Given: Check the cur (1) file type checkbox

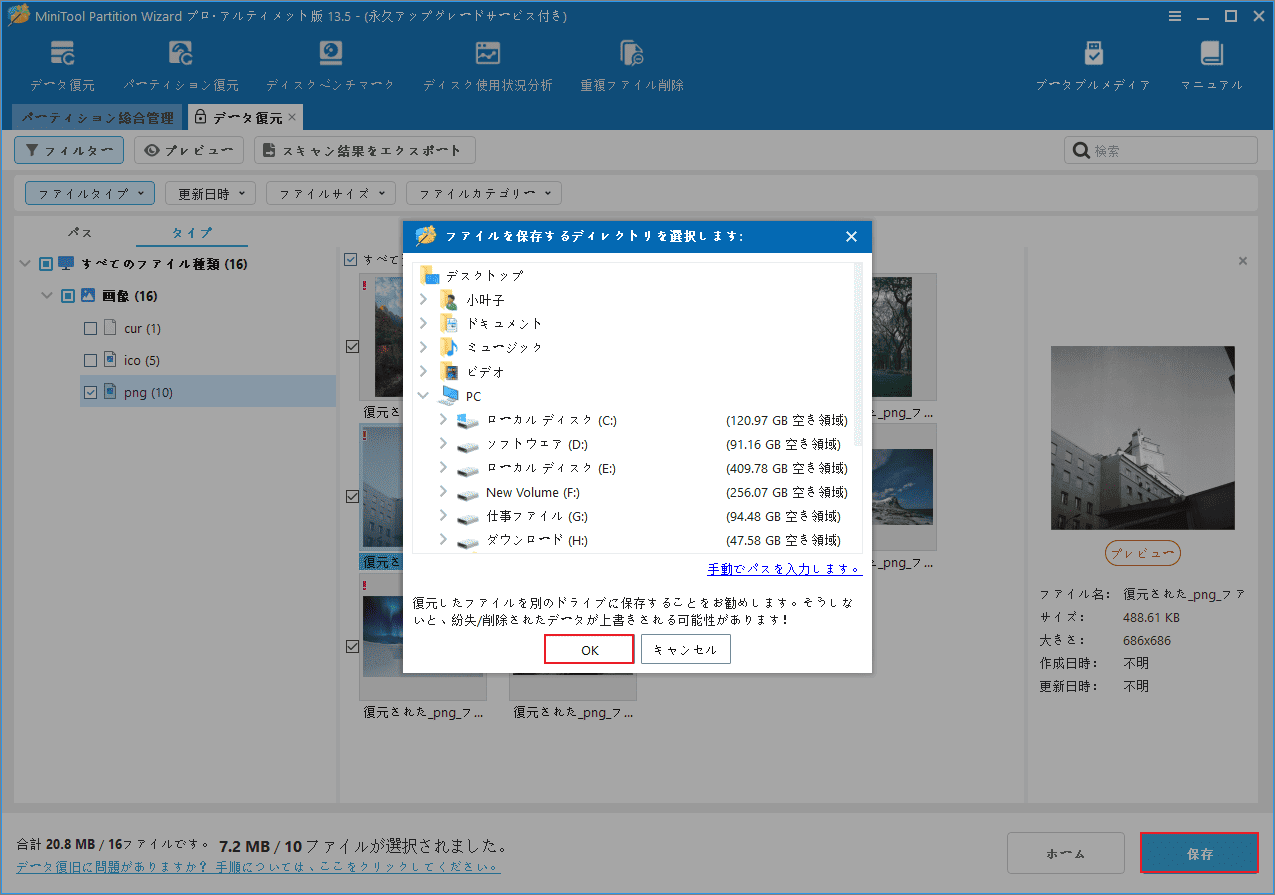Looking at the screenshot, I should pos(90,327).
